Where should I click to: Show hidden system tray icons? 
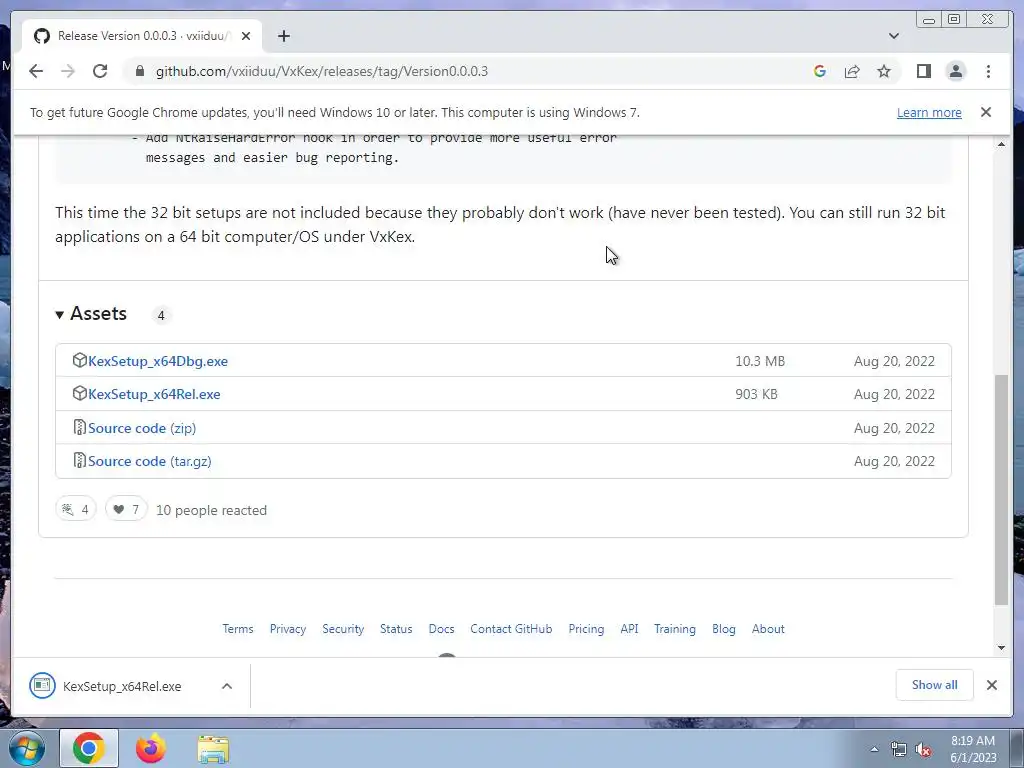874,749
